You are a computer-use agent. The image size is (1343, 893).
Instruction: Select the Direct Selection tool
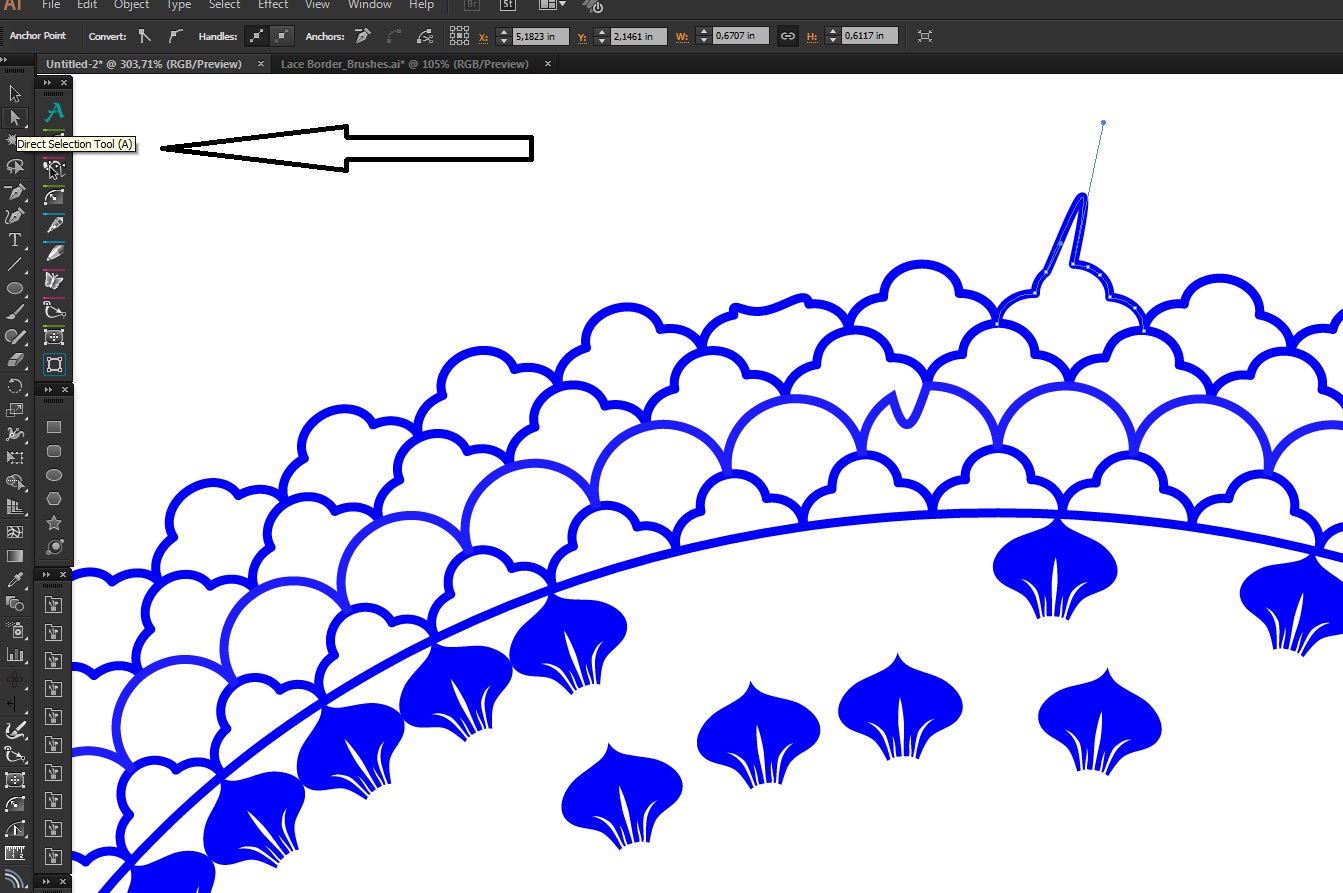pyautogui.click(x=15, y=118)
